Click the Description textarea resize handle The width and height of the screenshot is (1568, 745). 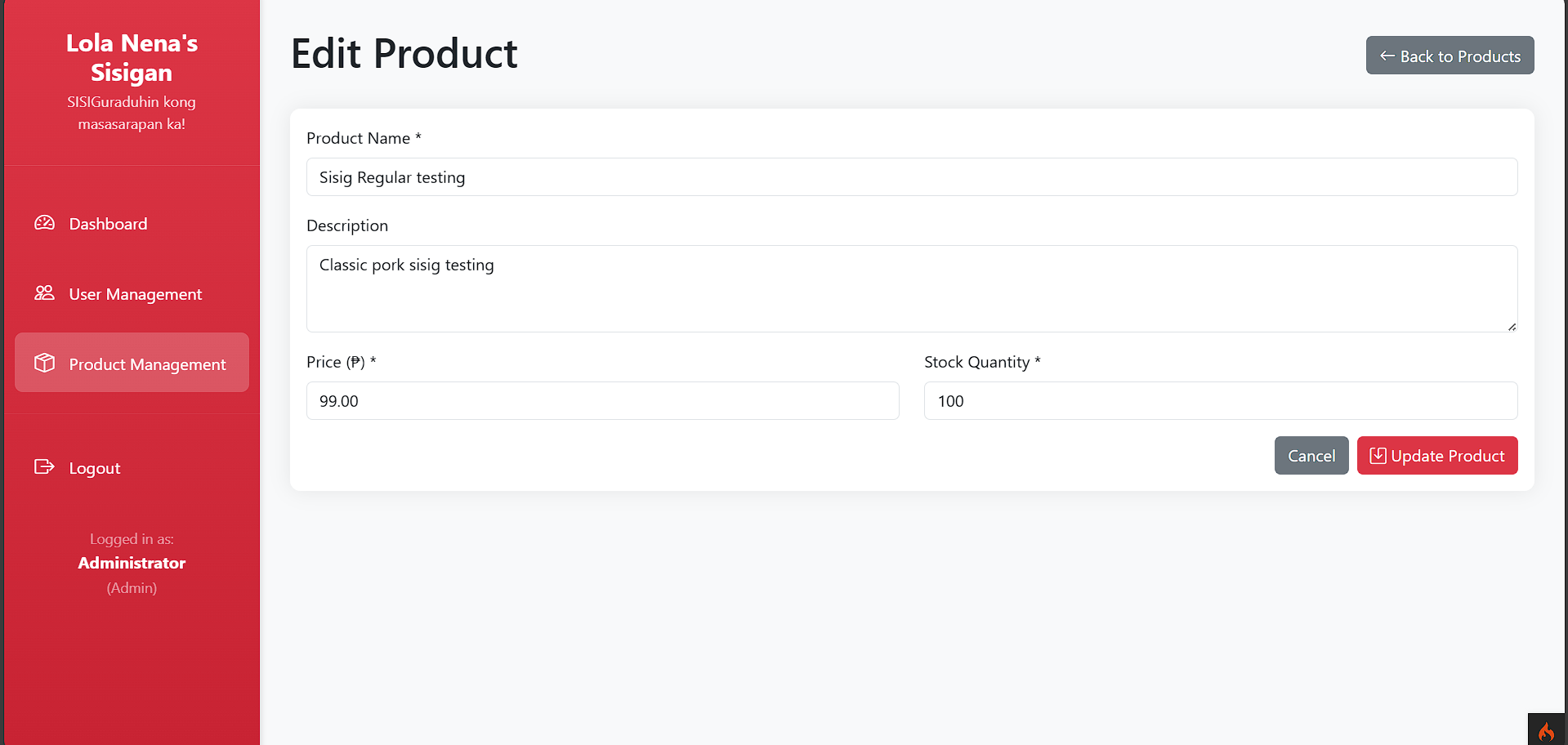(1512, 326)
